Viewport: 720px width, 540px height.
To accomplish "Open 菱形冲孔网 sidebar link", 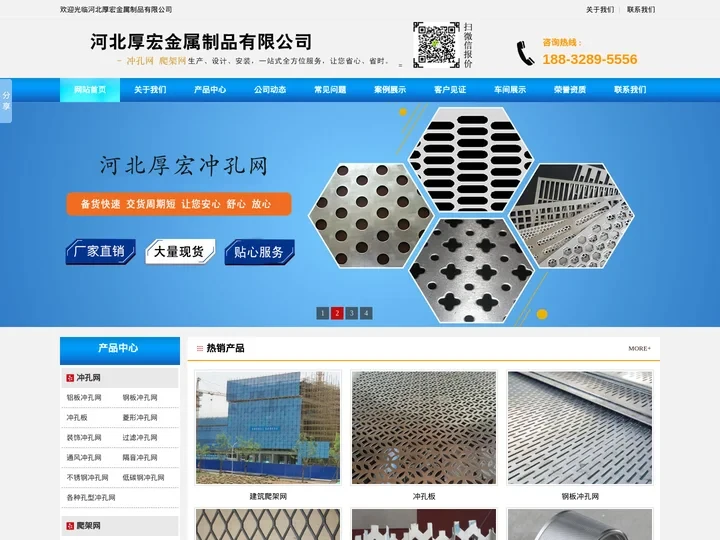I will point(140,417).
